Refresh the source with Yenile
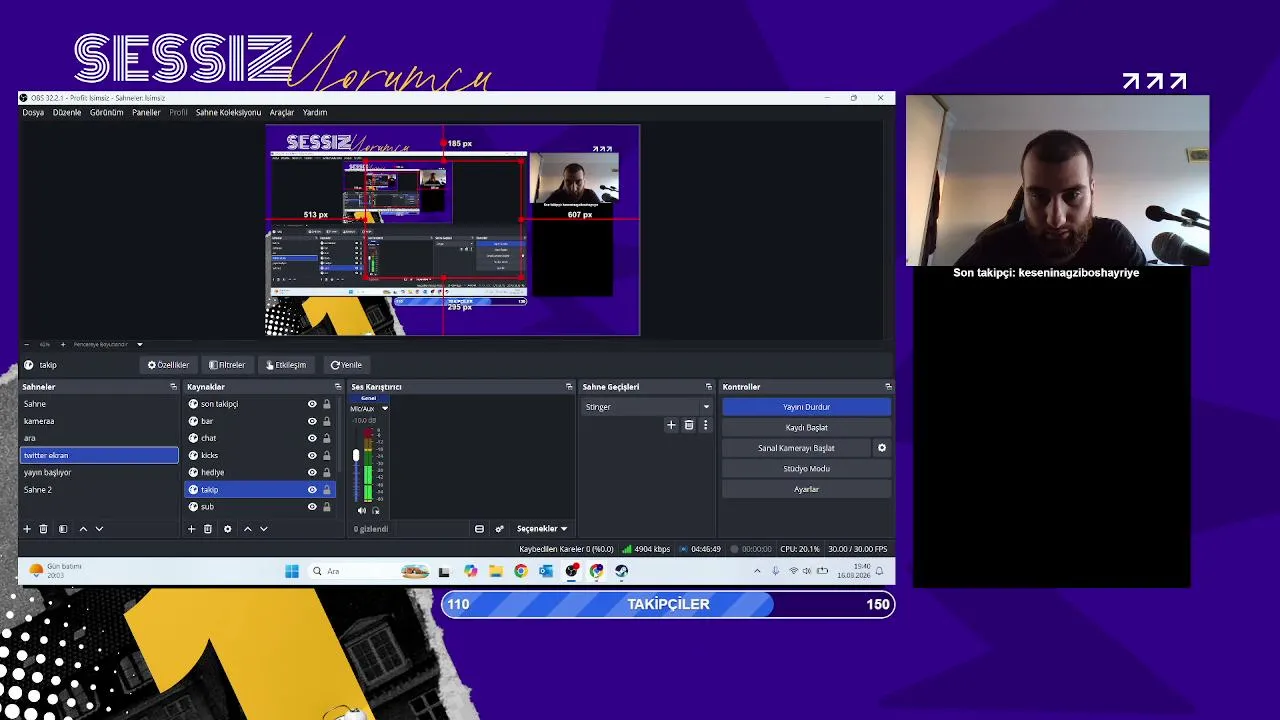The height and width of the screenshot is (720, 1280). click(346, 365)
